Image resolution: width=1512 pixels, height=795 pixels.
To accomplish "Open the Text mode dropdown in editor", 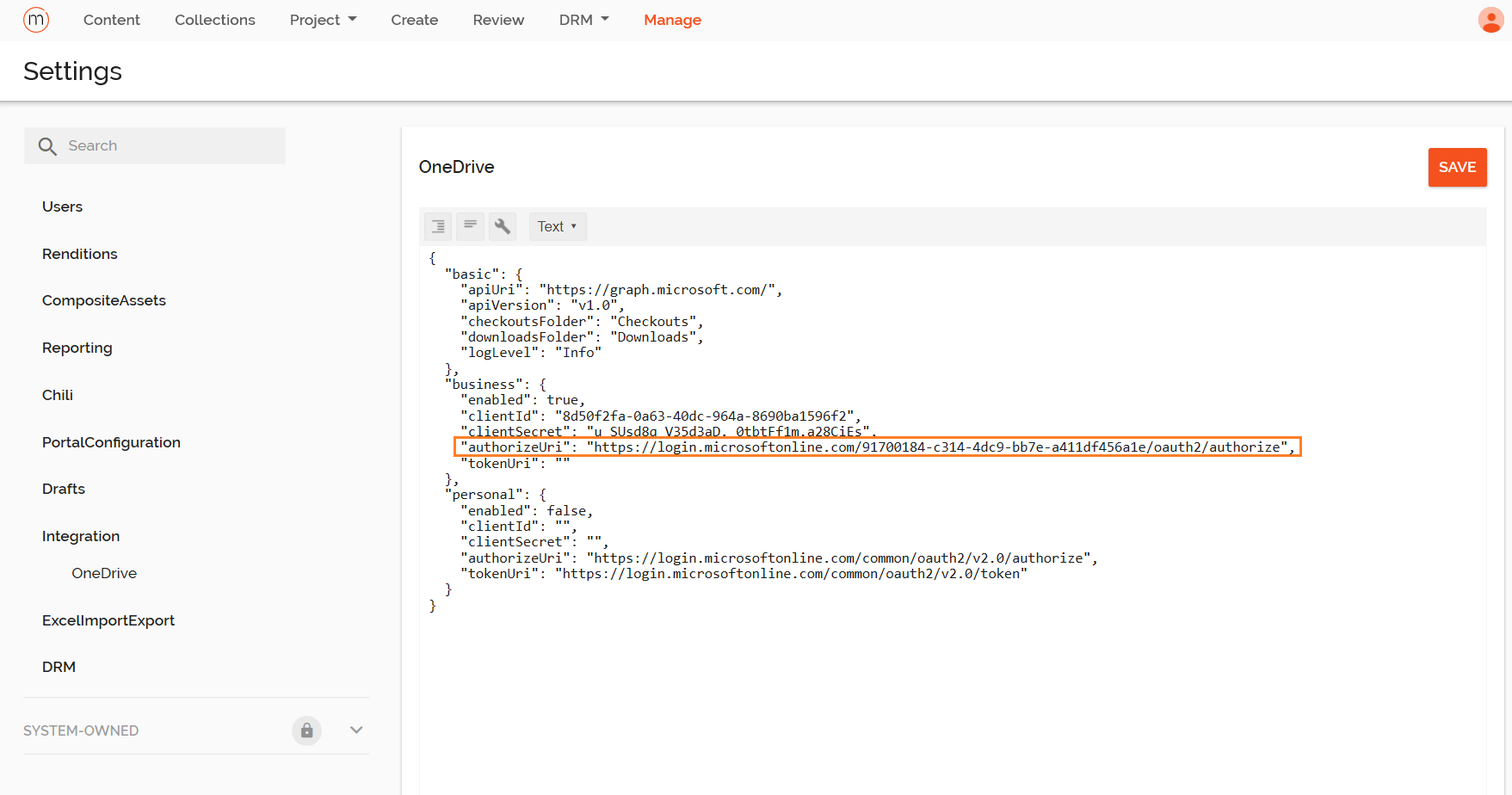I will (x=558, y=226).
